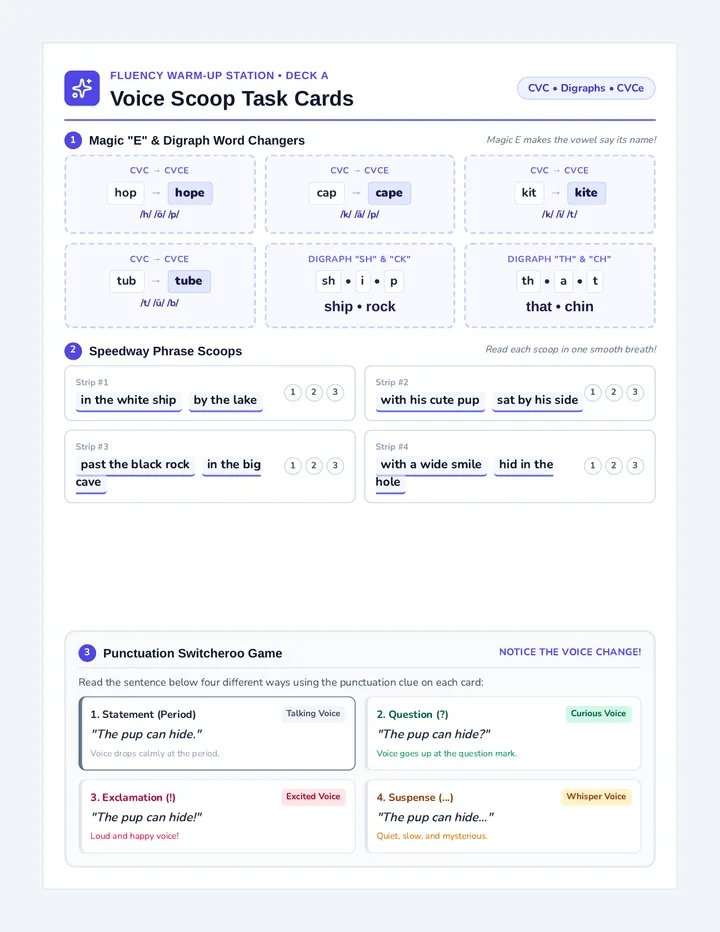Mark circle 2 on Strip #1
This screenshot has height=932, width=720.
coord(314,392)
